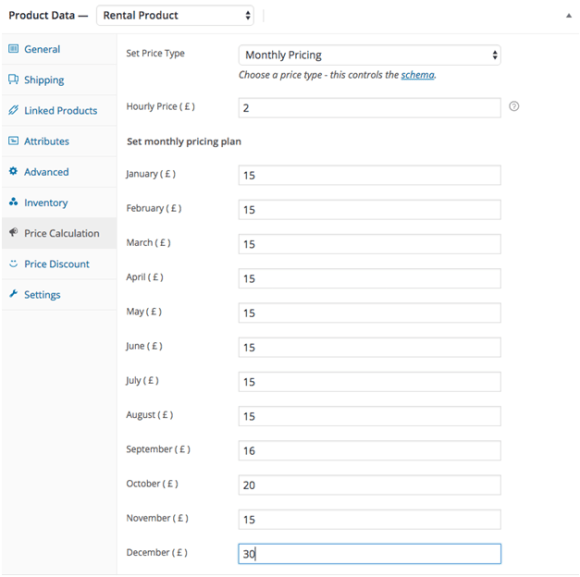Select the October price field

pyautogui.click(x=370, y=485)
